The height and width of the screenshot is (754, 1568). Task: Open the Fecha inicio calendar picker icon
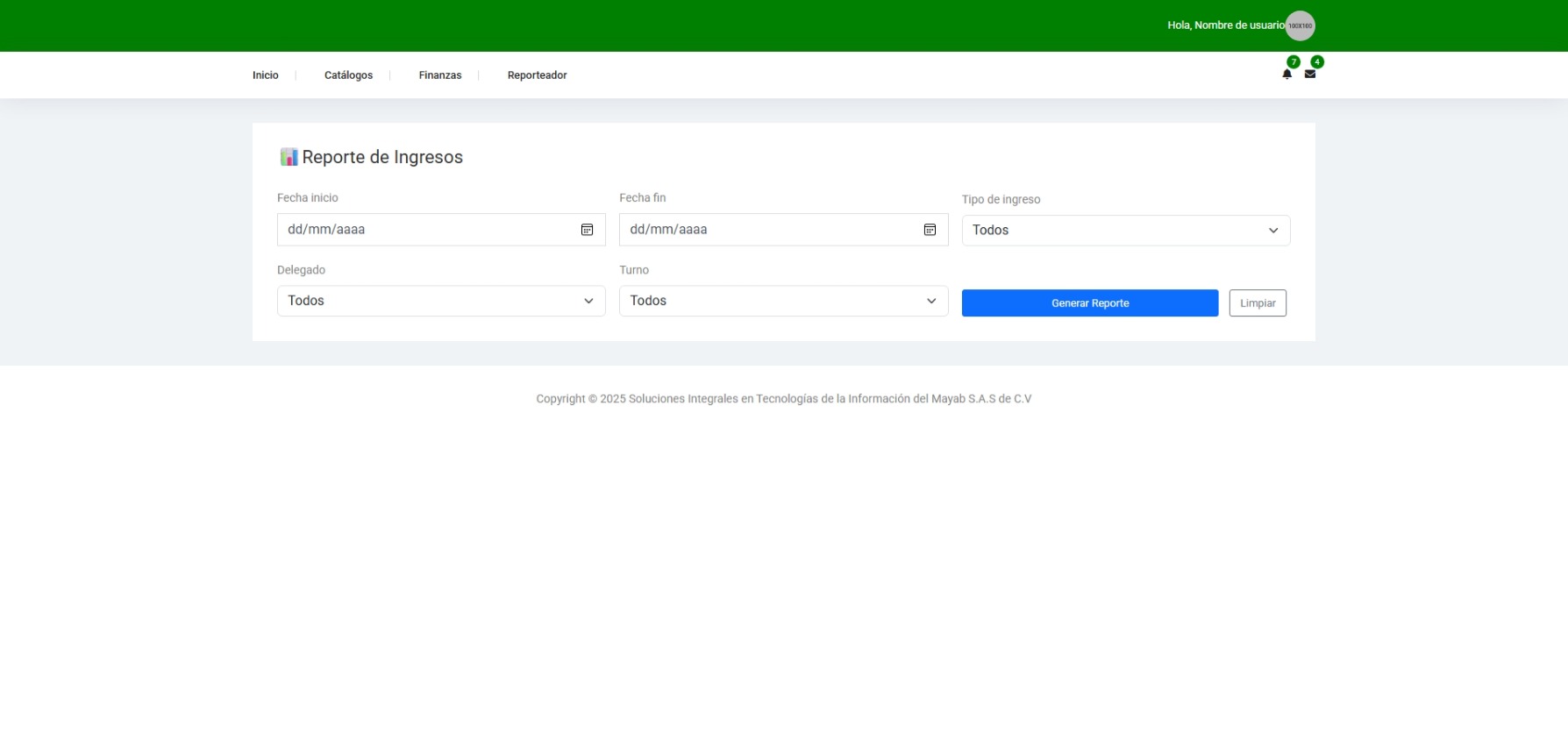[x=587, y=230]
